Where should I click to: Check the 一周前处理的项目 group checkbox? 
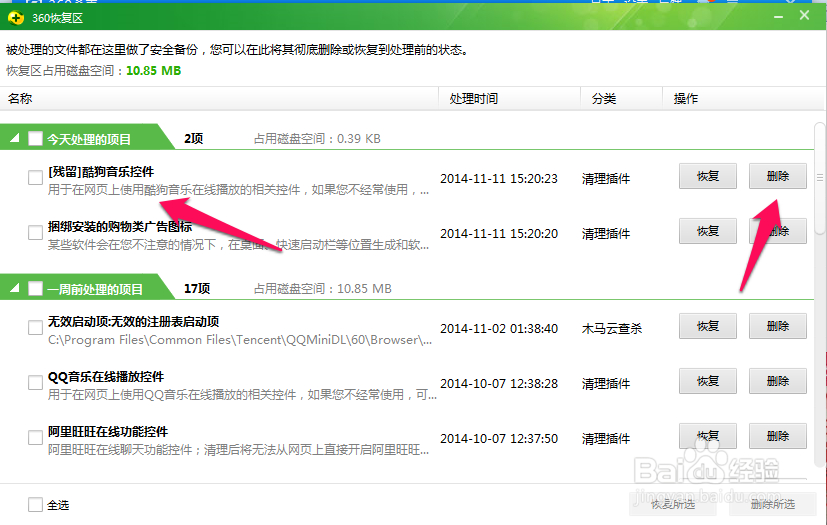(x=35, y=288)
